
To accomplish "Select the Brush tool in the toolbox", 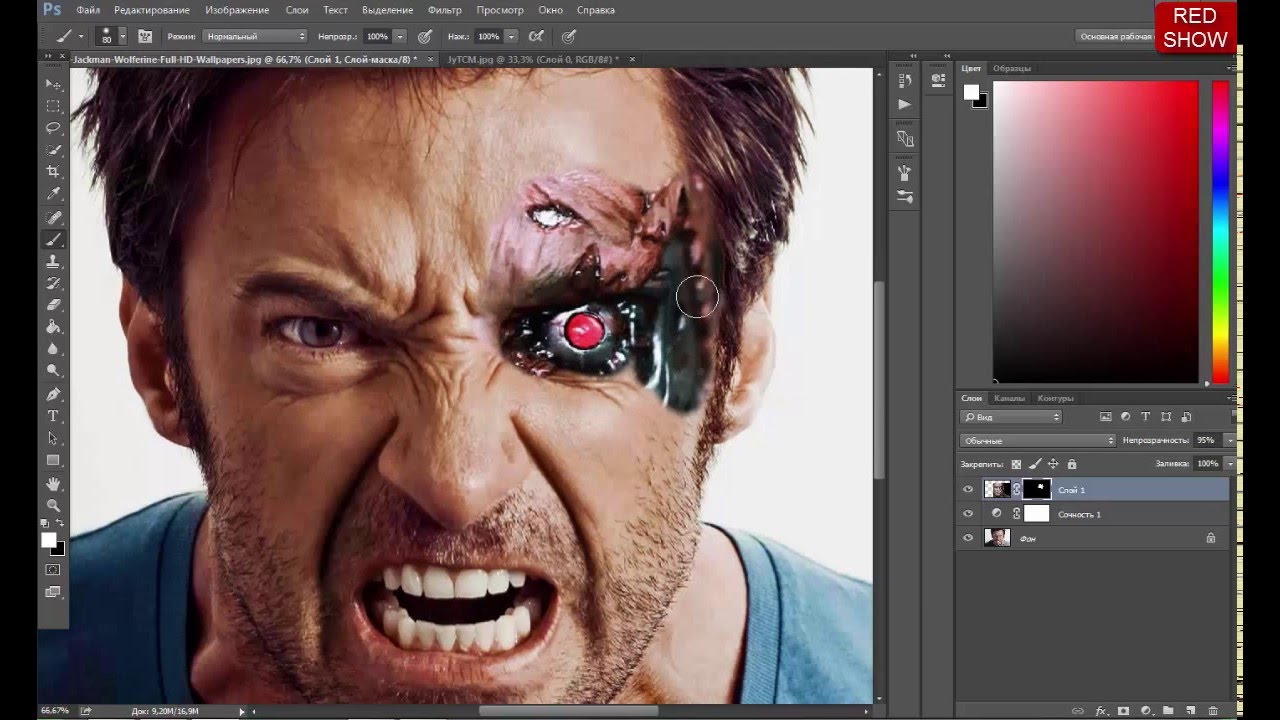I will [53, 239].
